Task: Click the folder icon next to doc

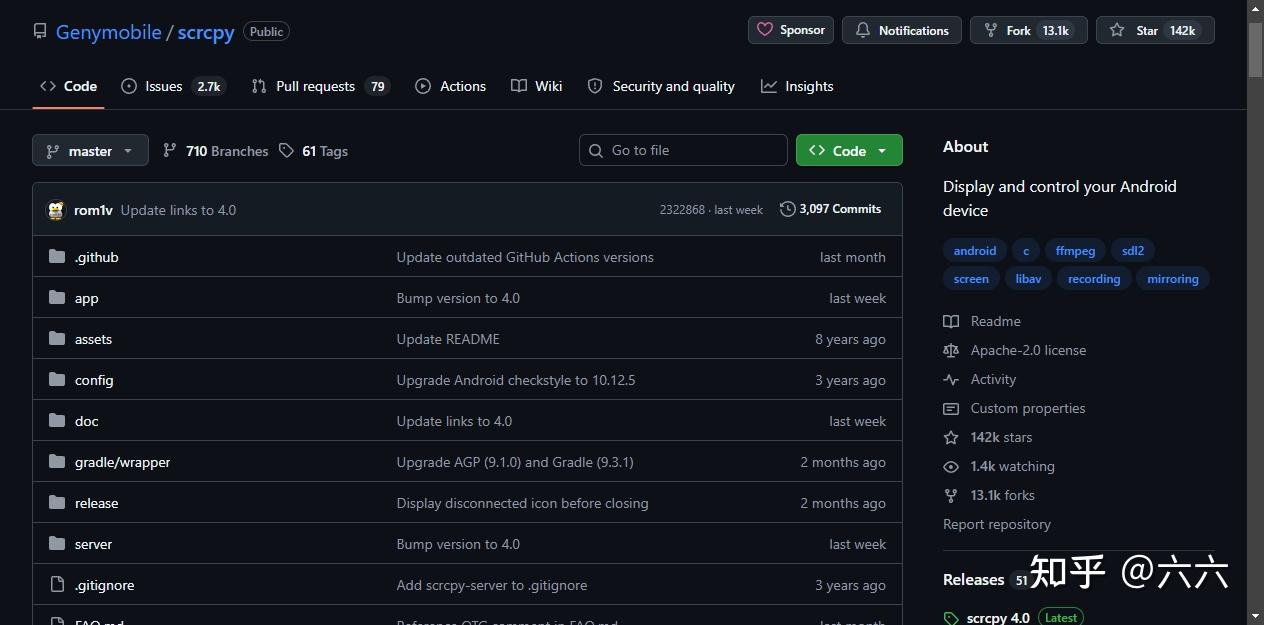Action: 57,421
